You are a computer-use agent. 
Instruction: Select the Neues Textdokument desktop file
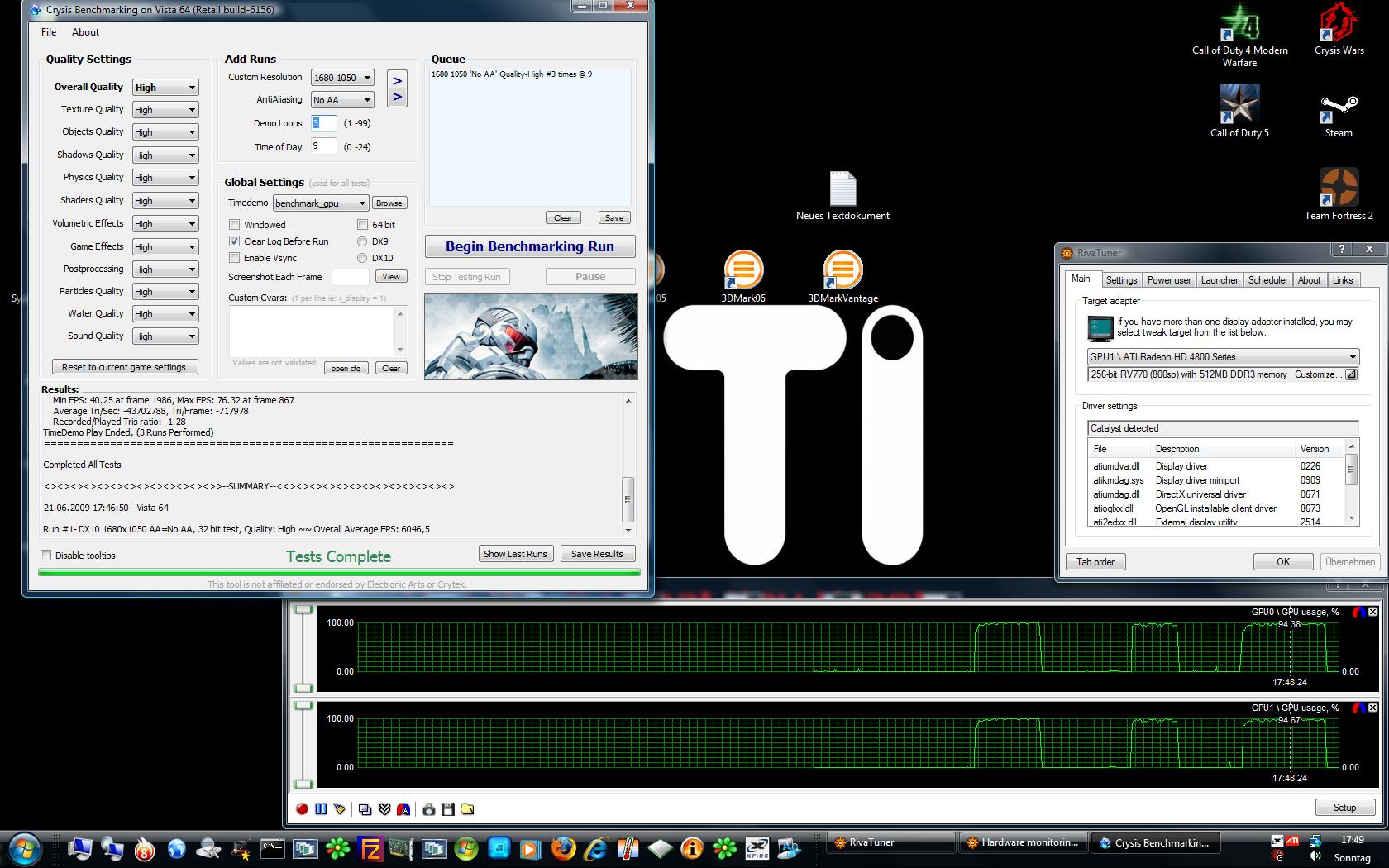click(842, 196)
